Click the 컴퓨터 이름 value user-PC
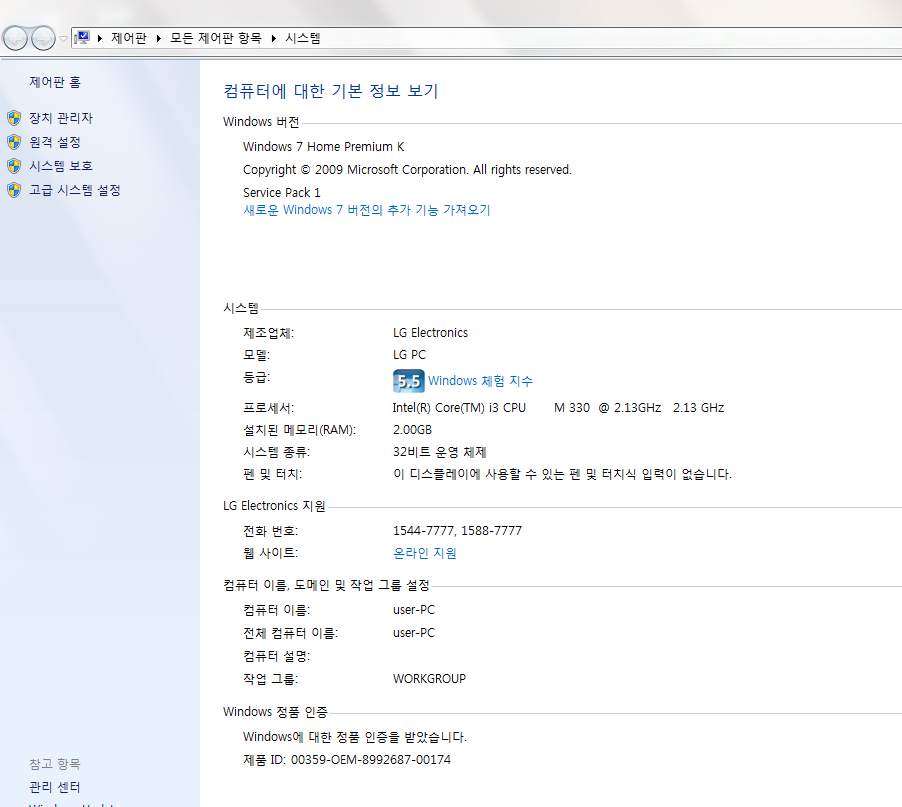 tap(414, 610)
